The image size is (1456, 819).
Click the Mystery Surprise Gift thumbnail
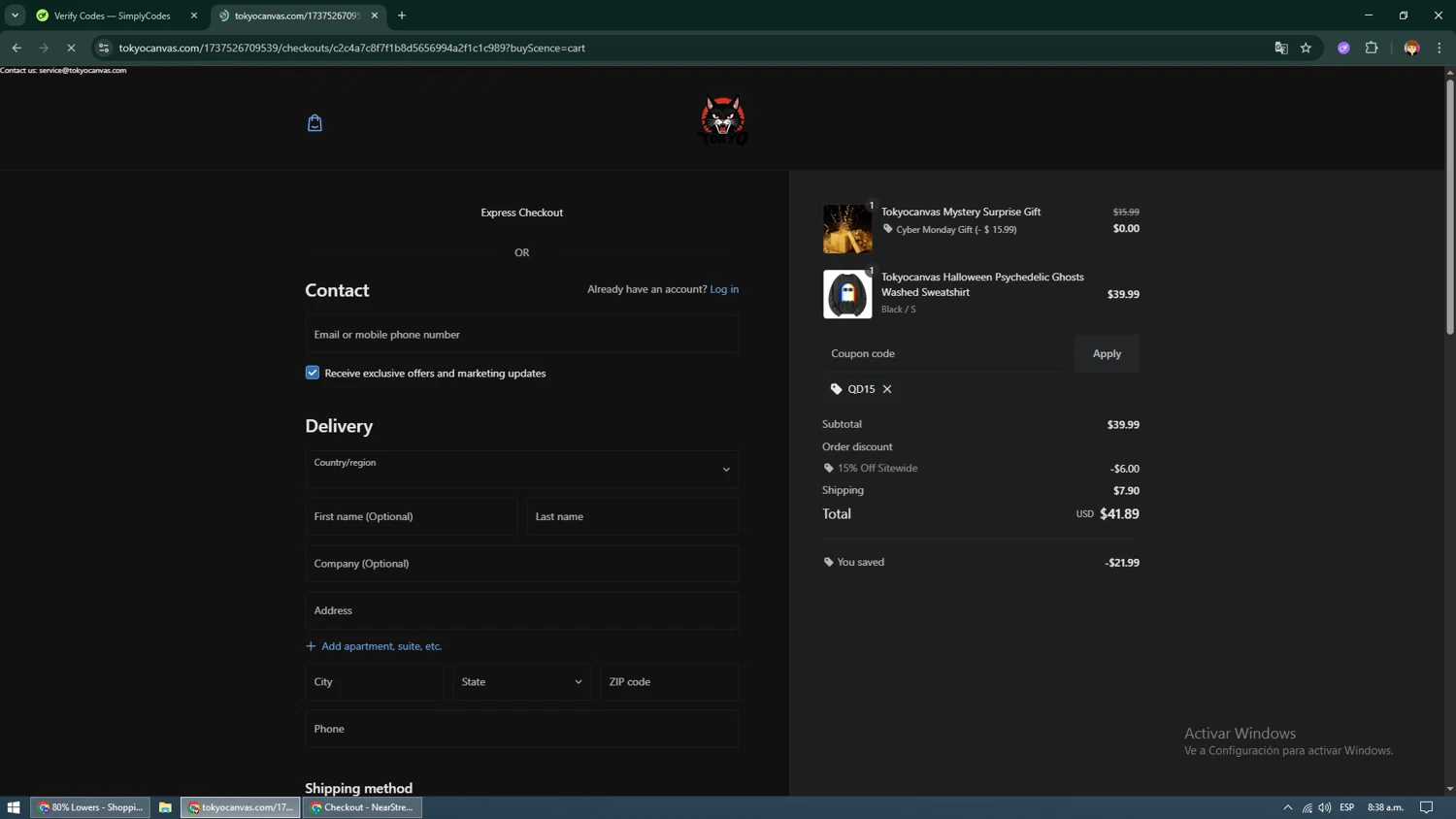click(847, 229)
